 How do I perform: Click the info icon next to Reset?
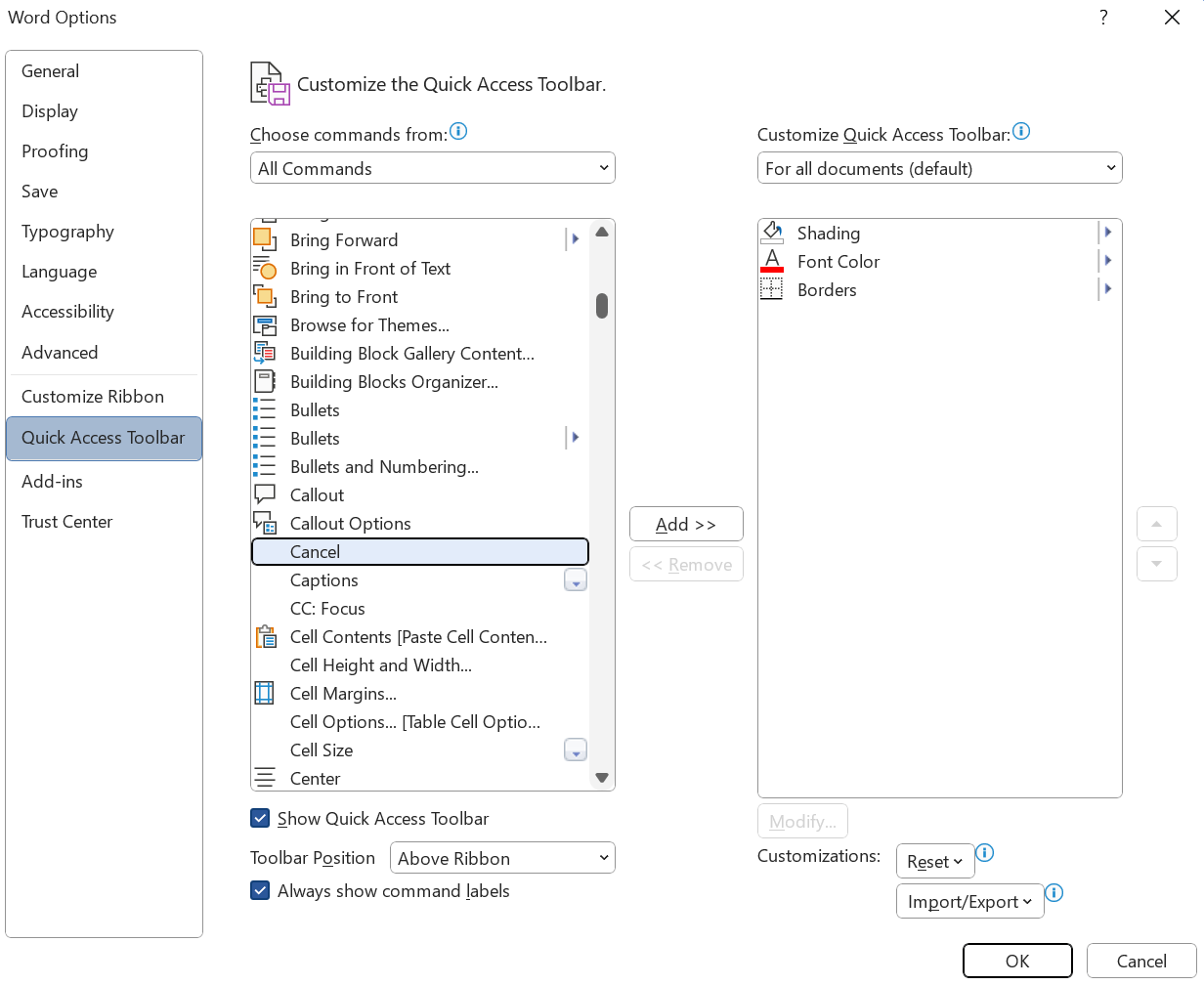click(985, 853)
